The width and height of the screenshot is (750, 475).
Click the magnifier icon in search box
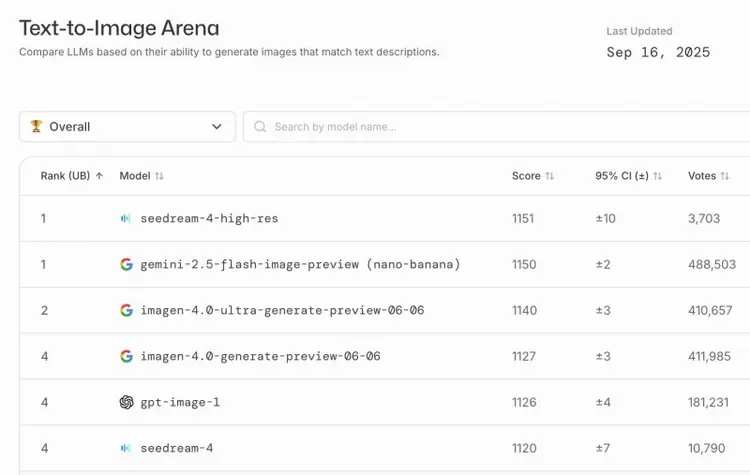coord(261,127)
